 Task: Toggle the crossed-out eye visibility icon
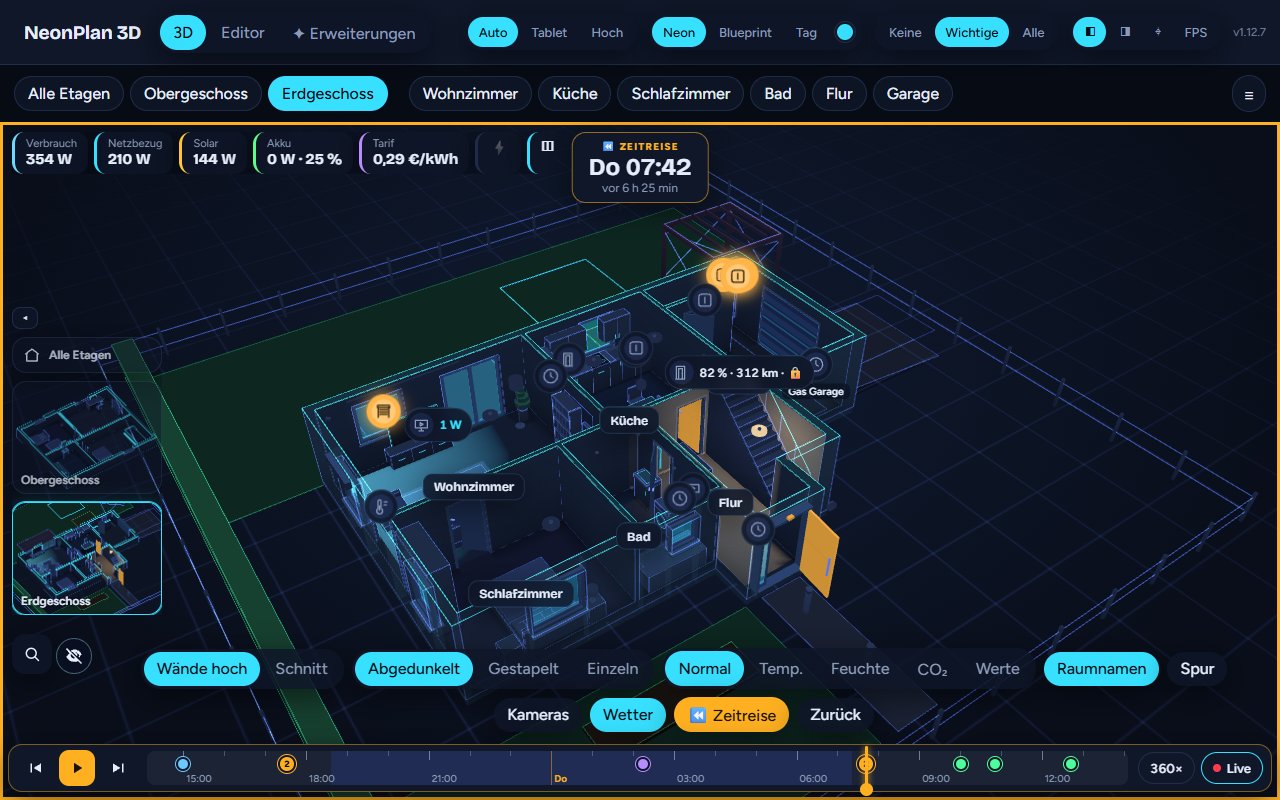coord(74,655)
